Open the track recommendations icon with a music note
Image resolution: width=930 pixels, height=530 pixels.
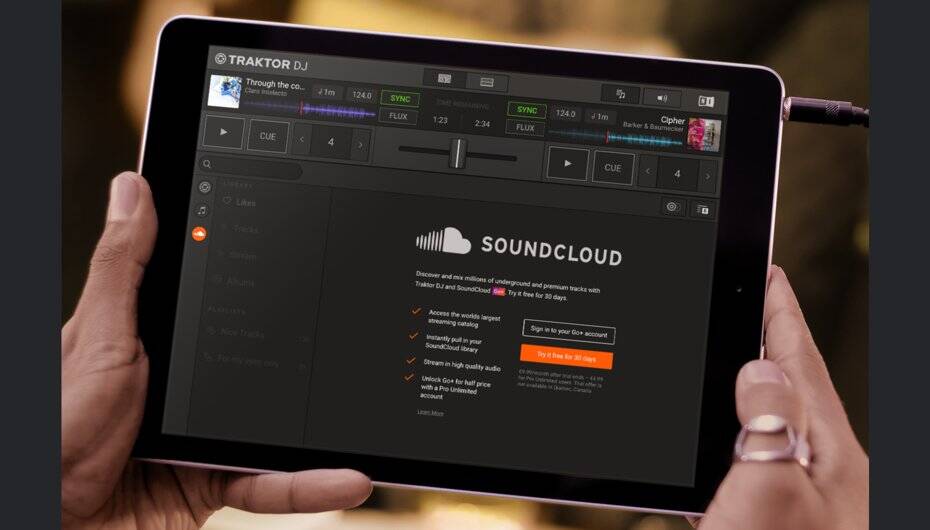620,94
